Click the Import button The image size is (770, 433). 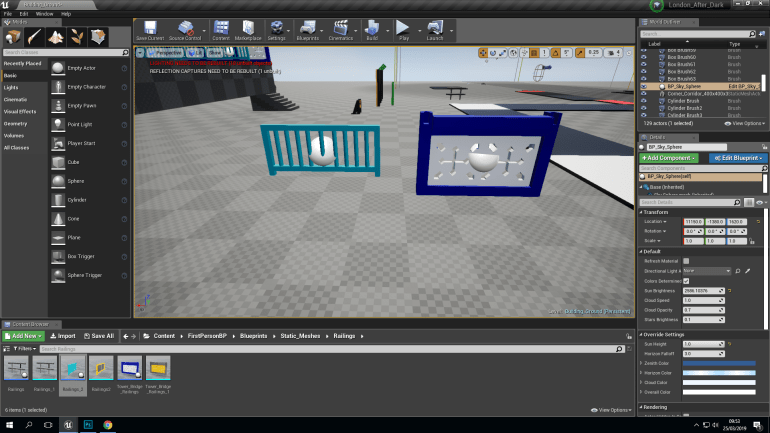[x=63, y=336]
